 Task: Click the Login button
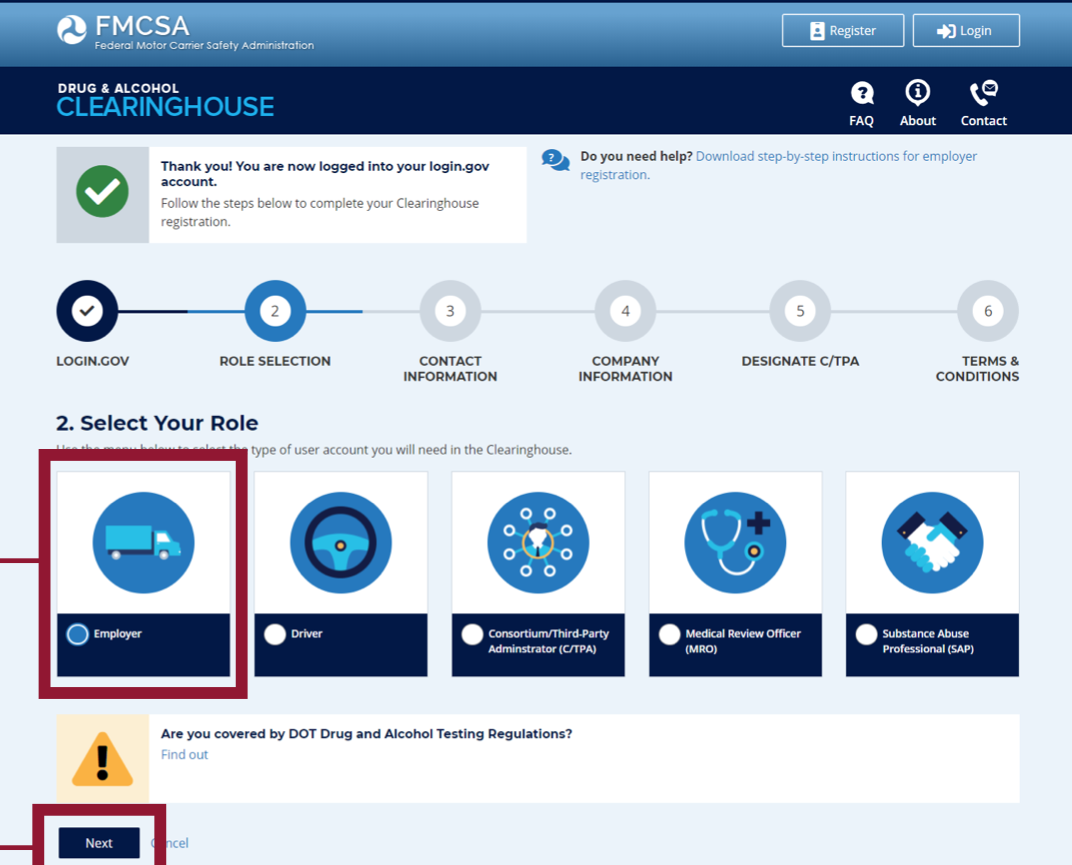(x=965, y=30)
